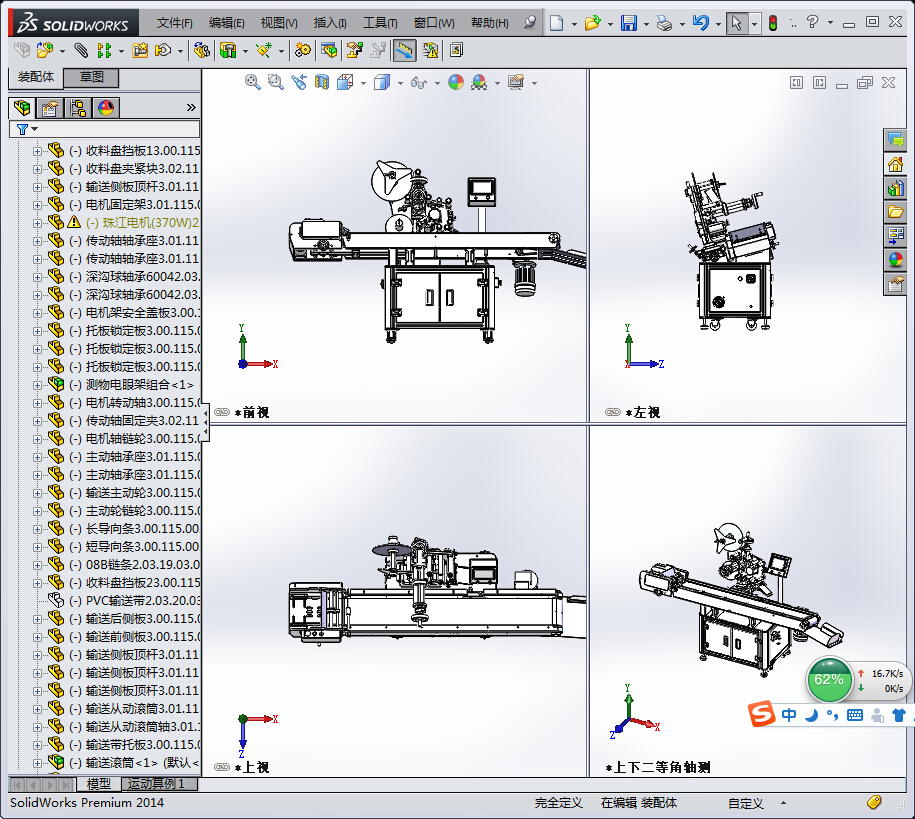Open SolidWorks Resources home task pane tab
Image resolution: width=915 pixels, height=819 pixels.
click(x=895, y=165)
